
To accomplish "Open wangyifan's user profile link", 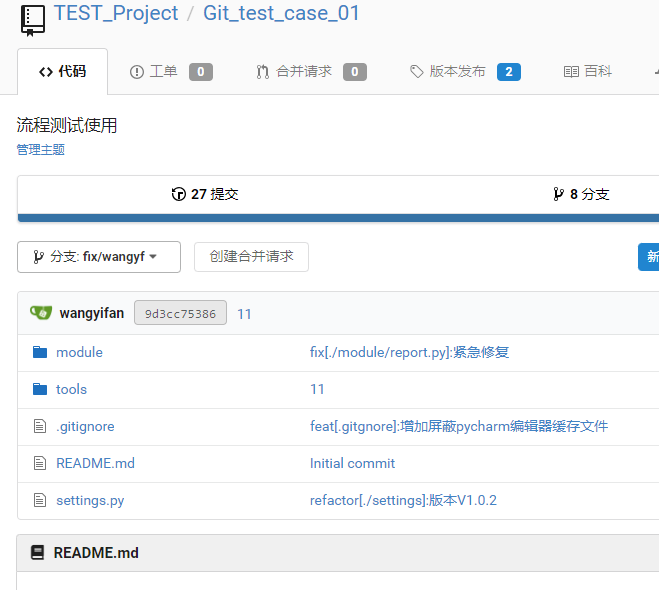I will pyautogui.click(x=92, y=313).
